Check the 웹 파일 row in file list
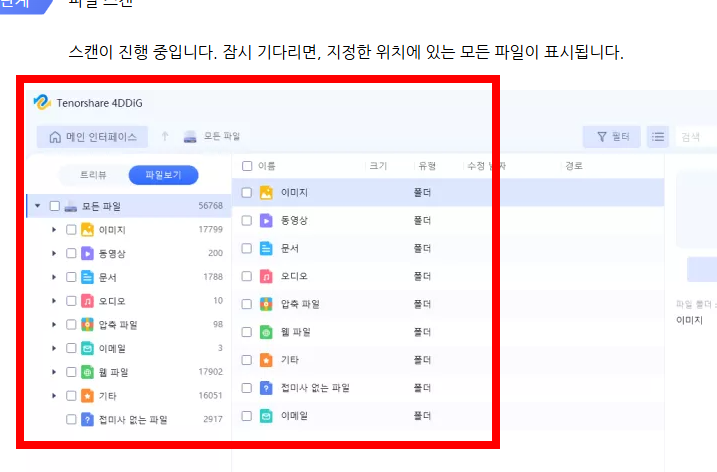717x472 pixels. (x=246, y=332)
